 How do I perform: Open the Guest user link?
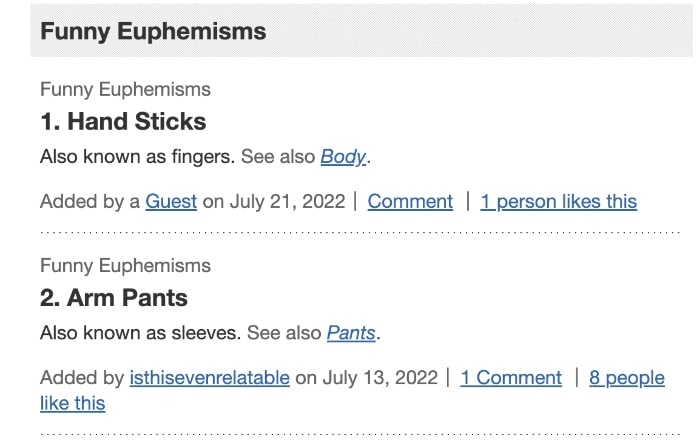tap(171, 201)
